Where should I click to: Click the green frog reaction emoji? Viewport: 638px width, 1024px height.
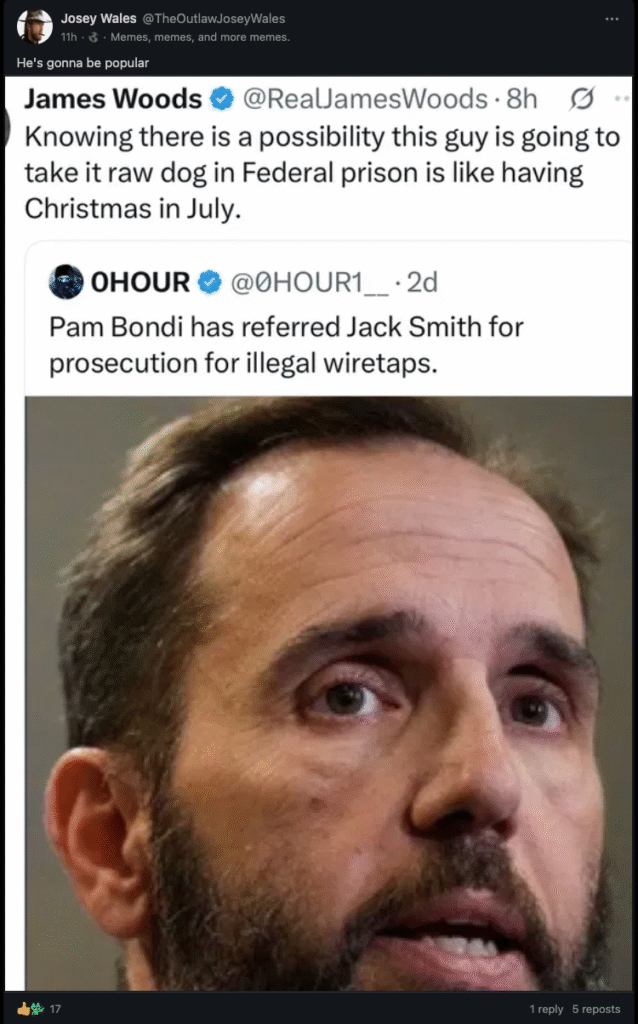click(x=37, y=1009)
